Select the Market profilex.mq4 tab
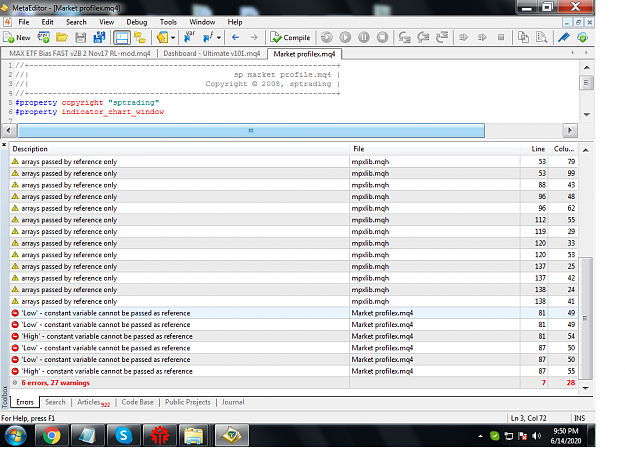This screenshot has width=625, height=469. coord(305,54)
